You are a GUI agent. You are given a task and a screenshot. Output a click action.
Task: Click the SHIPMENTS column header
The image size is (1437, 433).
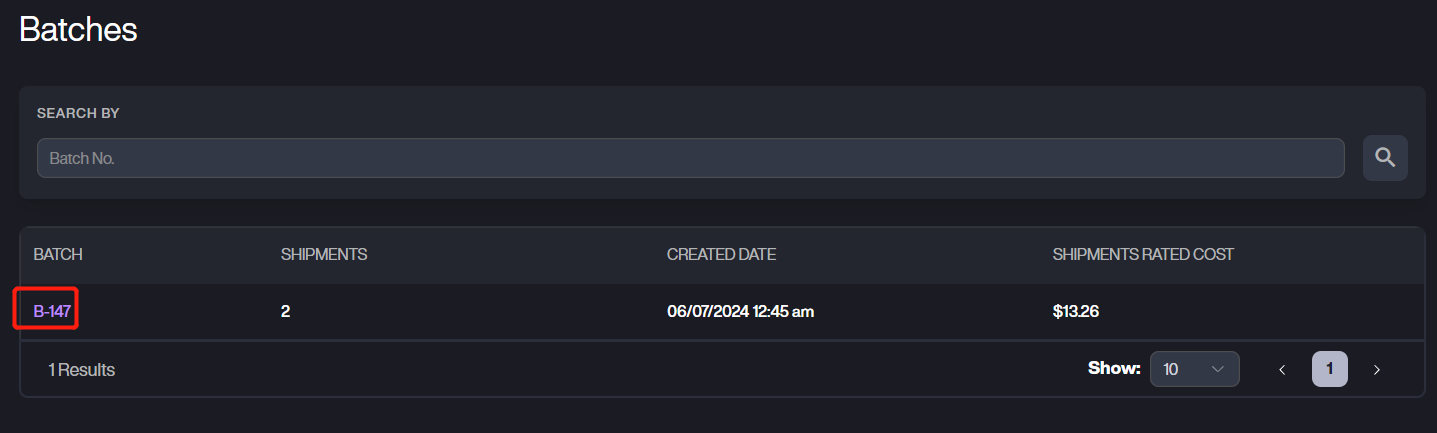[324, 255]
